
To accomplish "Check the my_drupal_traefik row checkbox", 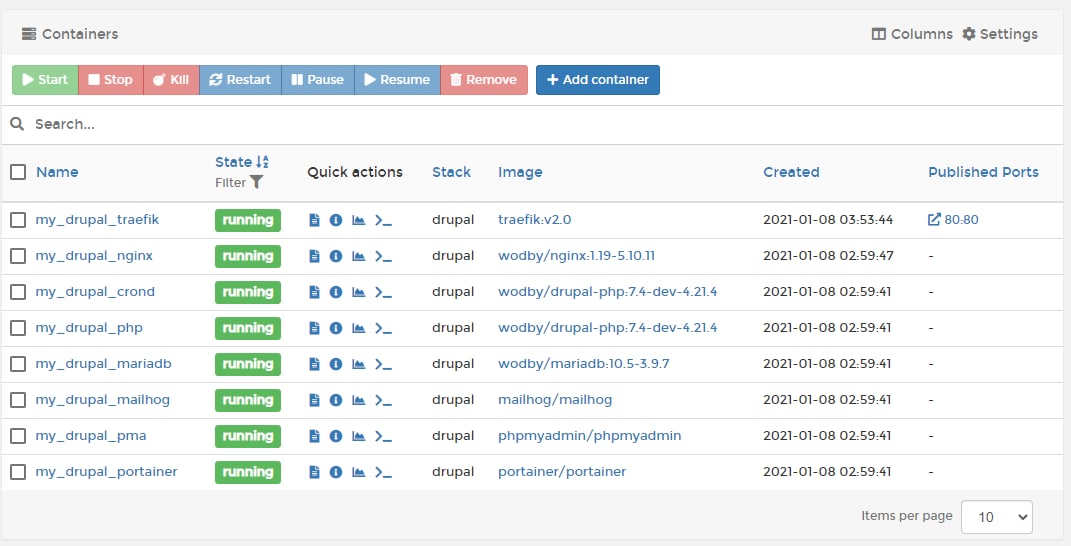I will (x=18, y=220).
